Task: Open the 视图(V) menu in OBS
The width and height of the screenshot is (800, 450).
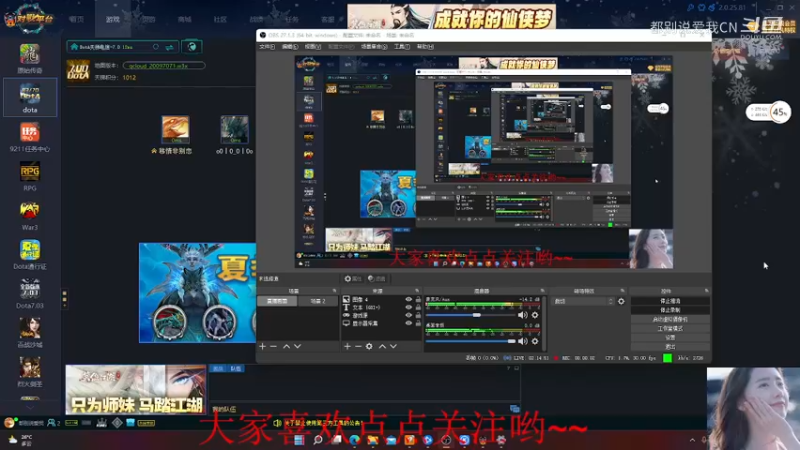Action: pos(313,47)
